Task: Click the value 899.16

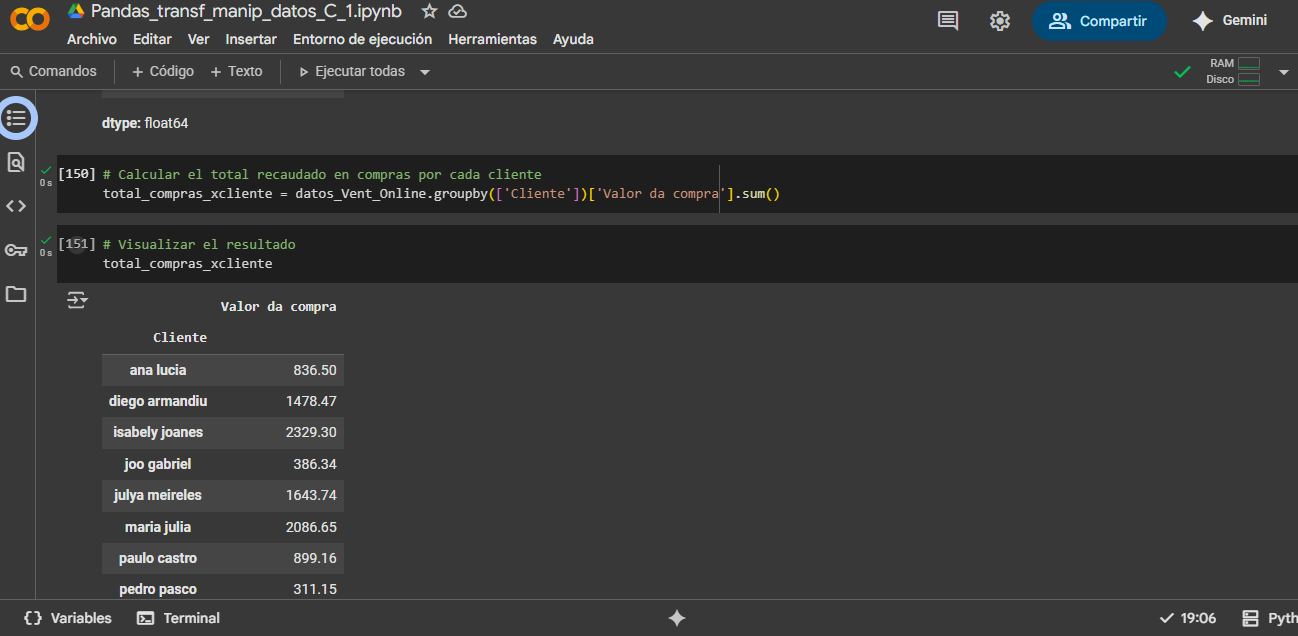Action: [x=315, y=558]
